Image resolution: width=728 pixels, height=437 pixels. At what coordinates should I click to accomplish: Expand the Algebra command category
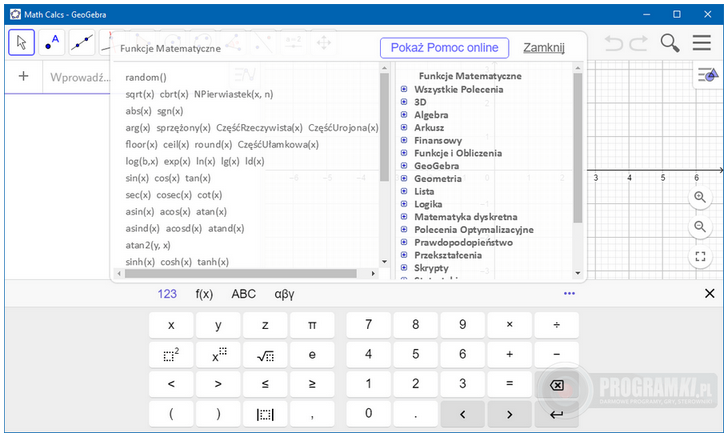404,115
